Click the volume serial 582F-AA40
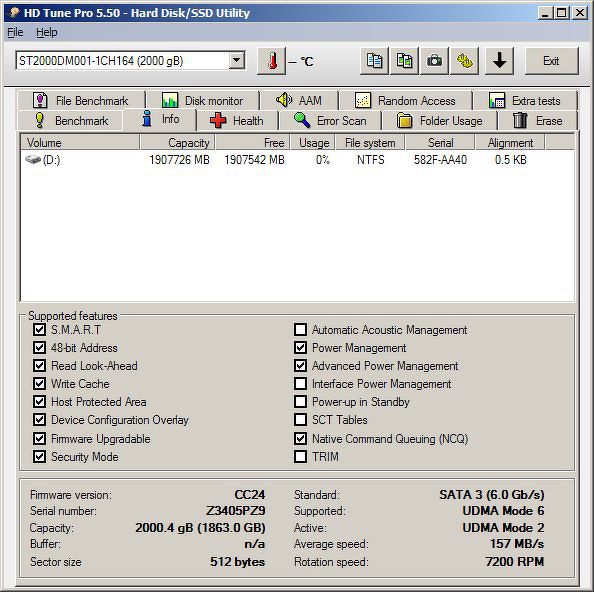The width and height of the screenshot is (594, 592). tap(440, 159)
